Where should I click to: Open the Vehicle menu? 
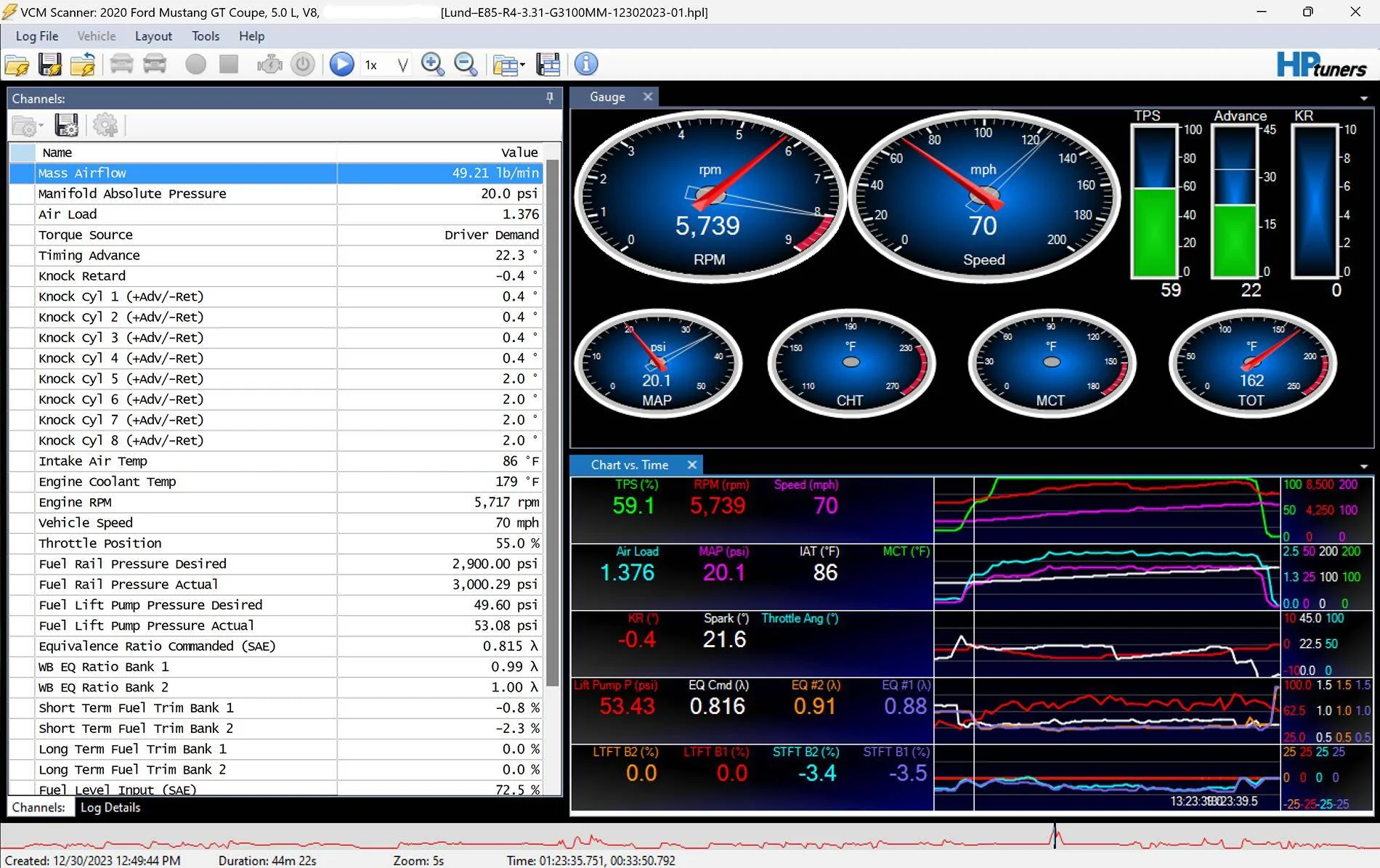97,36
